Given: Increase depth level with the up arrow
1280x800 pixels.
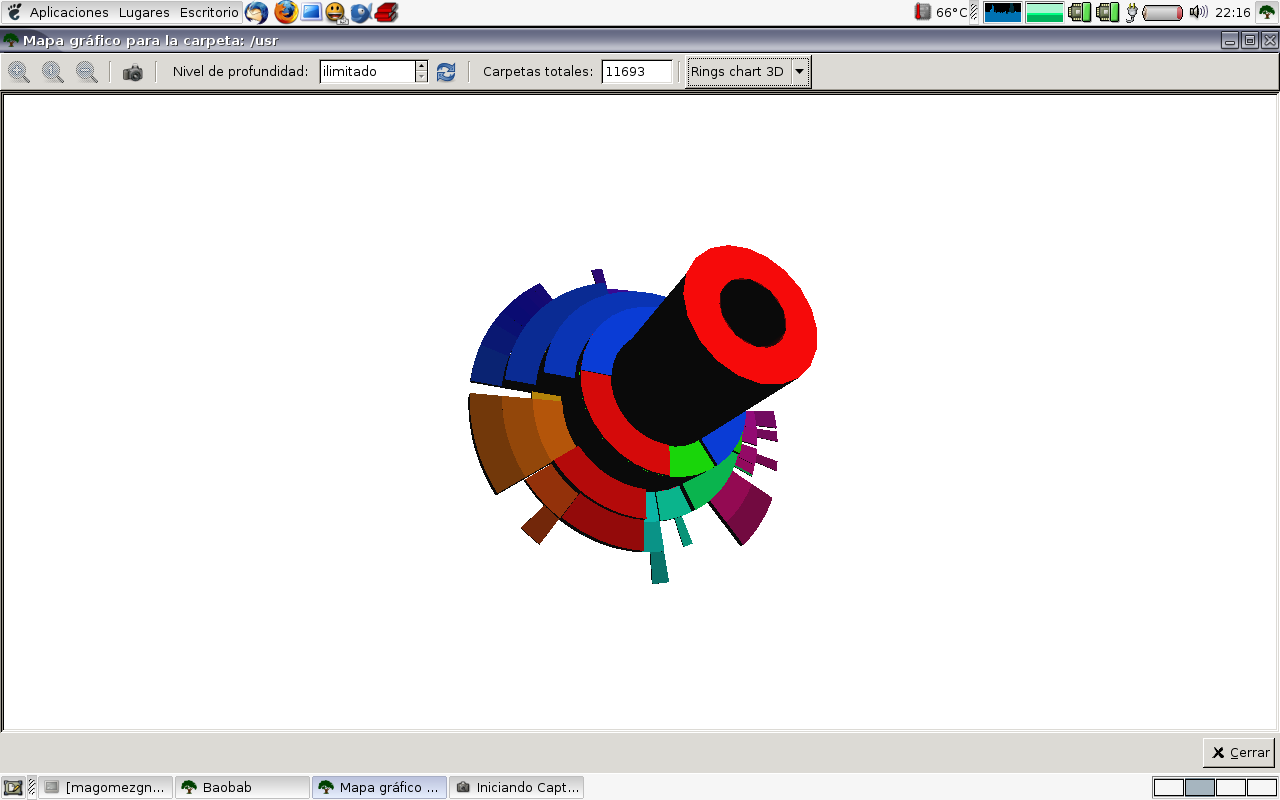Looking at the screenshot, I should click(x=421, y=66).
